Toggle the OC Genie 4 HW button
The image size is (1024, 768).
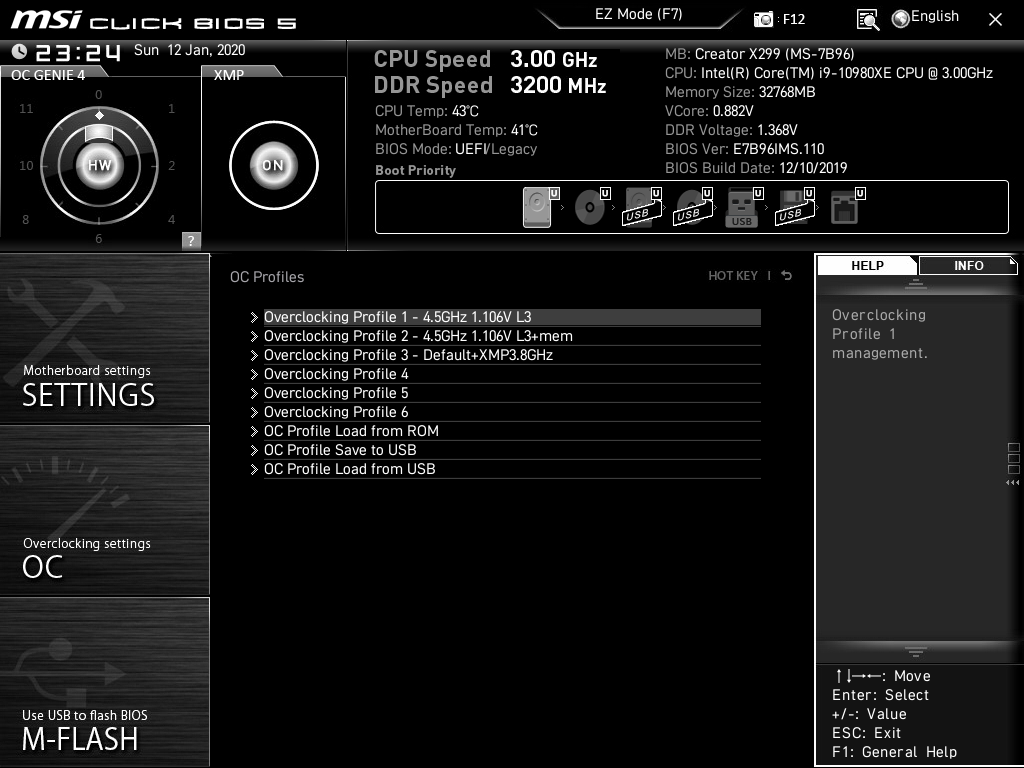(100, 165)
